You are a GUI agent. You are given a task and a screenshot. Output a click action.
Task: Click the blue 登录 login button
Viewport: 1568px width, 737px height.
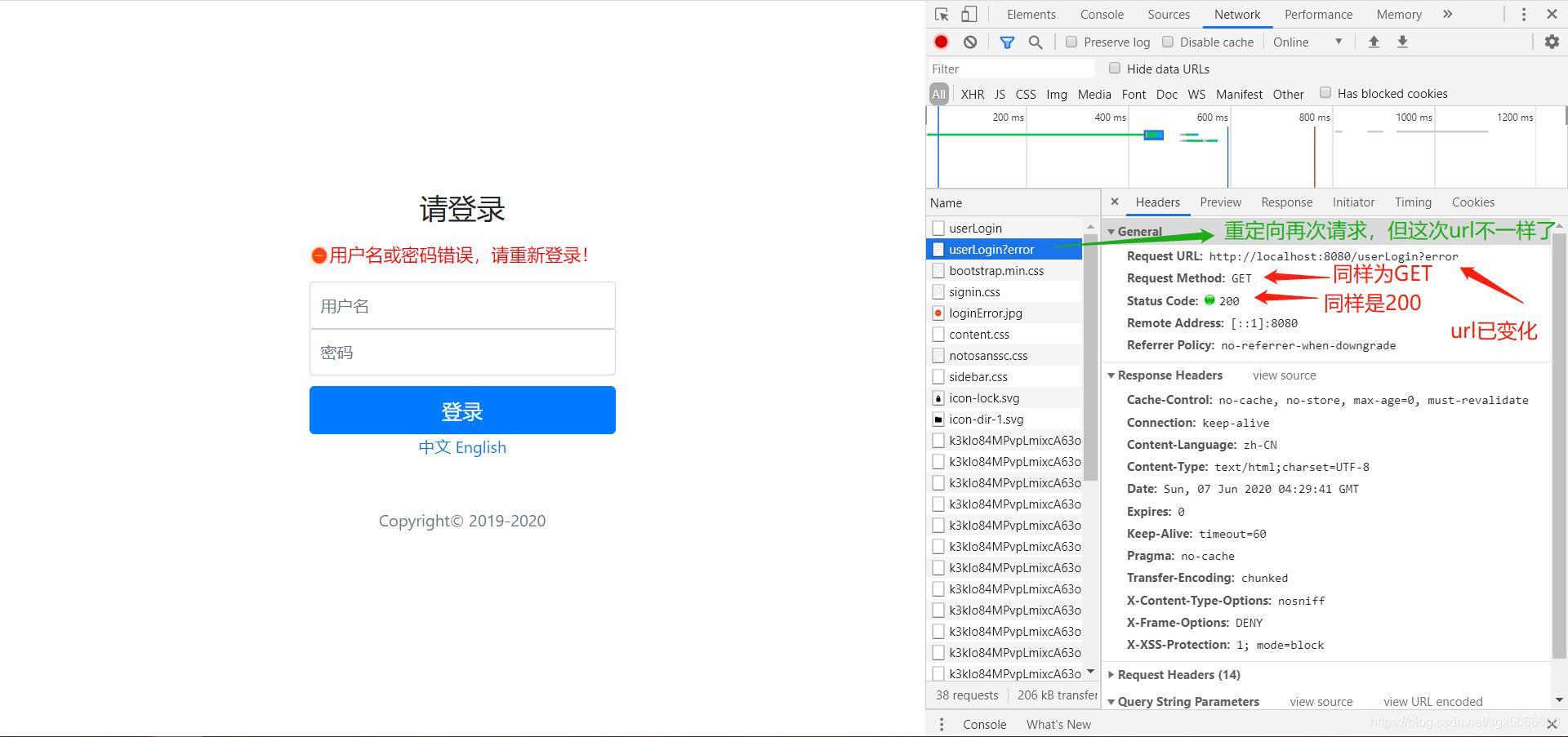click(x=462, y=411)
